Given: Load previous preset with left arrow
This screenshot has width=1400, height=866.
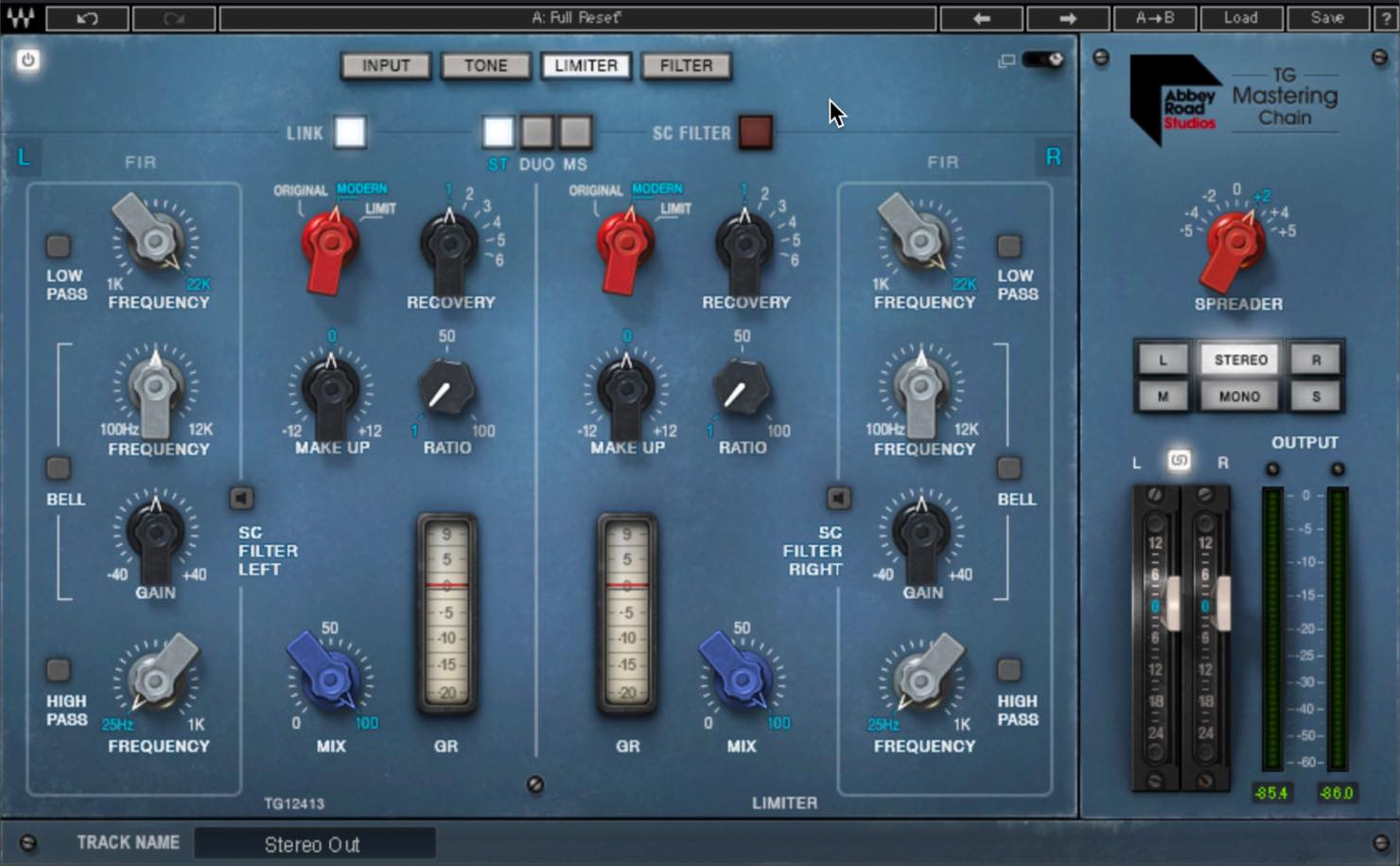Looking at the screenshot, I should [981, 18].
